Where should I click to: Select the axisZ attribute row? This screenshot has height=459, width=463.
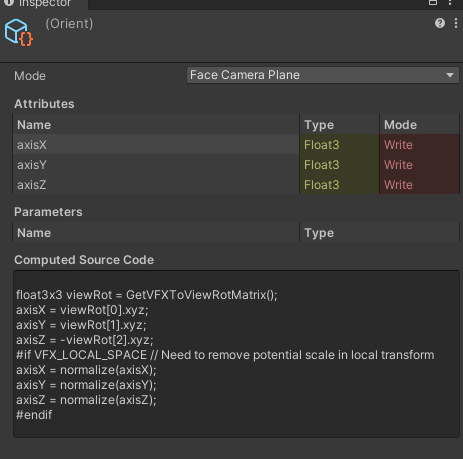tap(236, 184)
